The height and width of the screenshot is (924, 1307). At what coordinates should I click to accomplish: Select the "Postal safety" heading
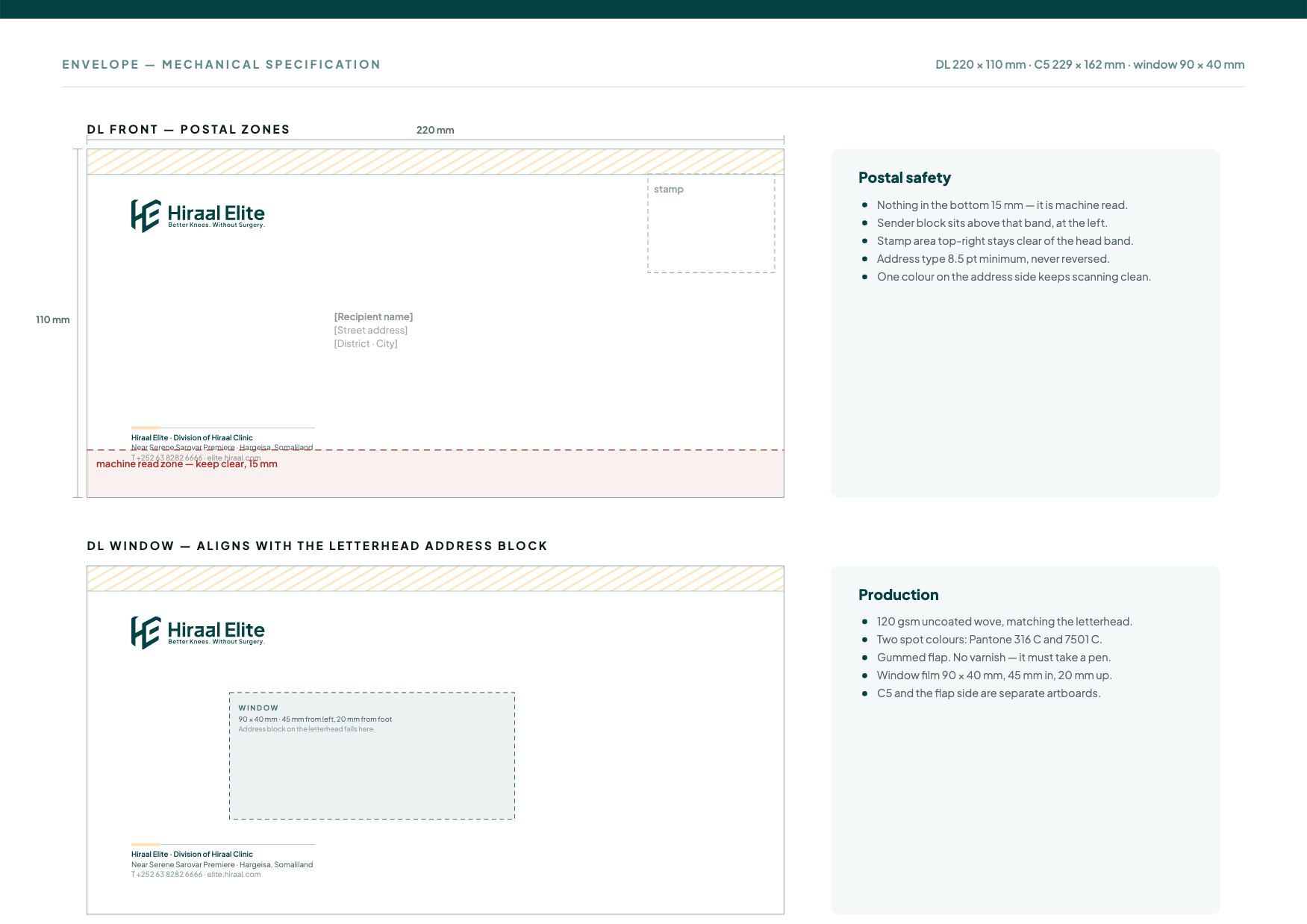tap(905, 178)
